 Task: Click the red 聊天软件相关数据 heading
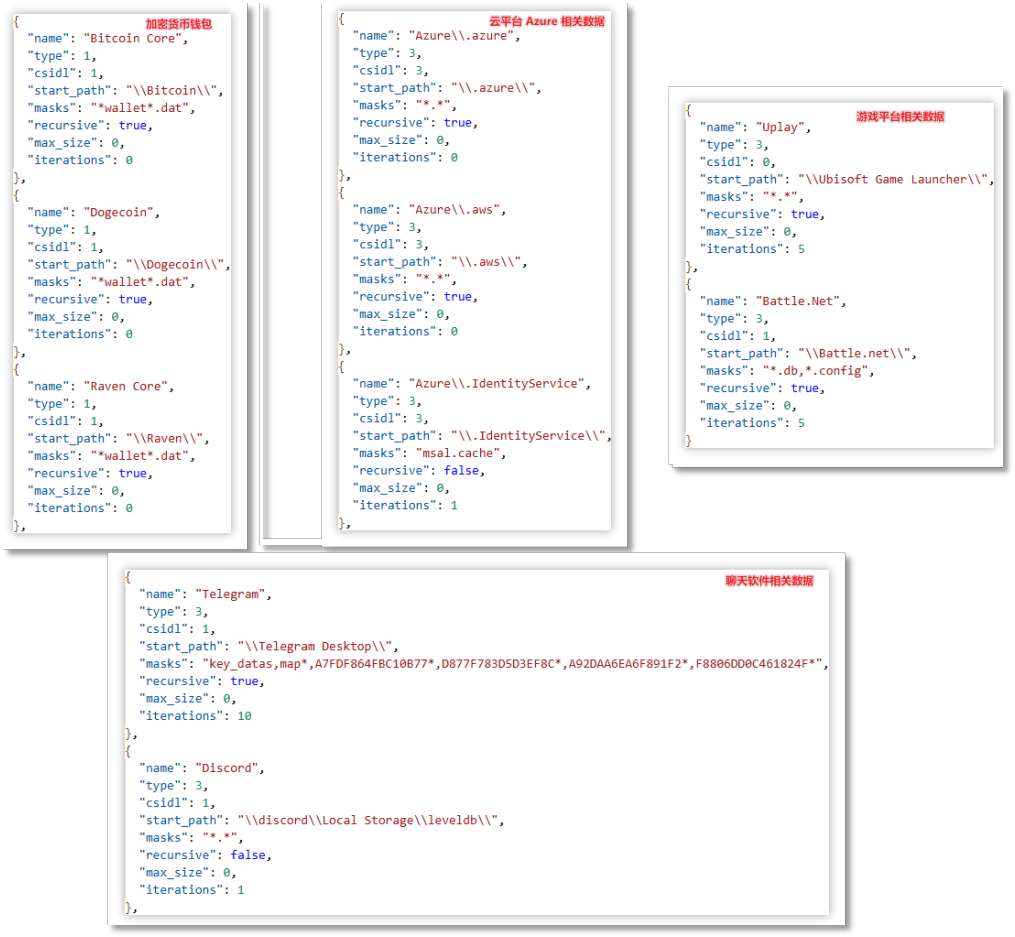[x=769, y=580]
